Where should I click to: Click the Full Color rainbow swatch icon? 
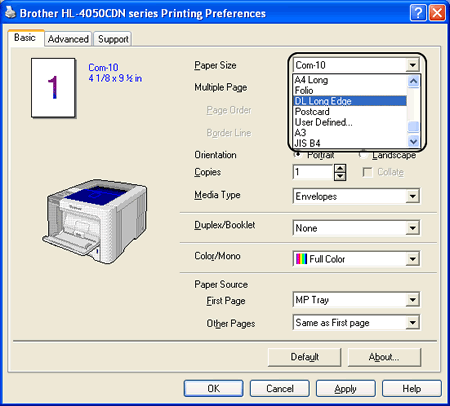301,259
